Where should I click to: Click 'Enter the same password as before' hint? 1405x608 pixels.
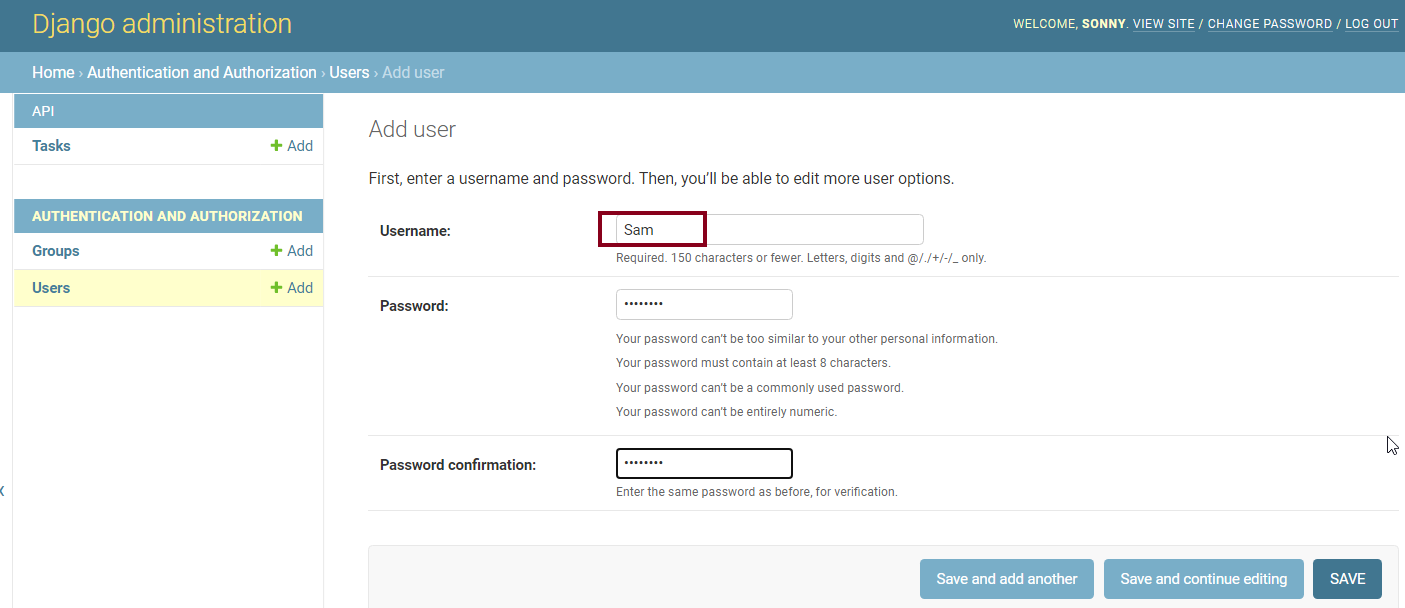(x=757, y=492)
